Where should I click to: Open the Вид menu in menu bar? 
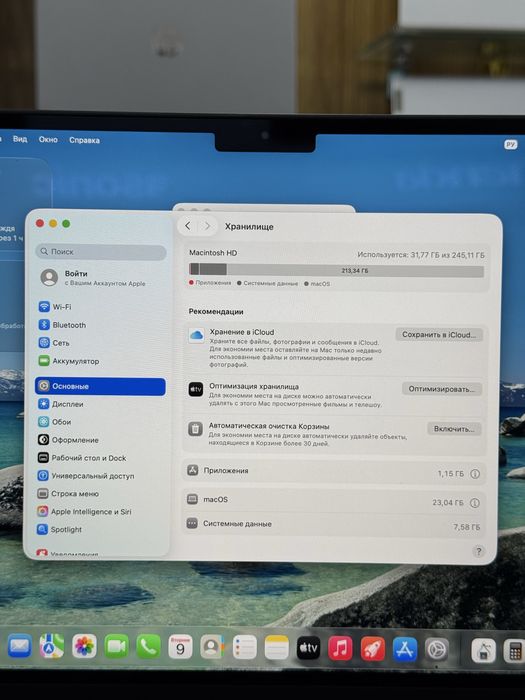[20, 139]
